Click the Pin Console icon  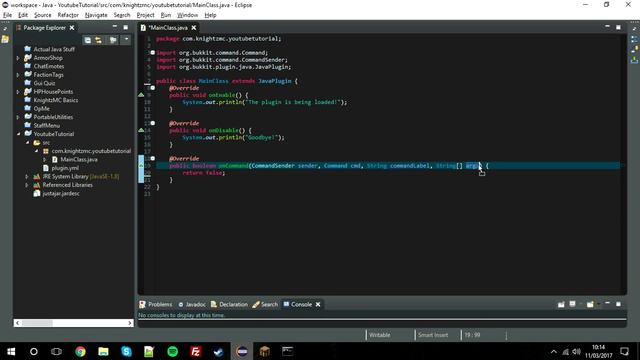pos(561,304)
